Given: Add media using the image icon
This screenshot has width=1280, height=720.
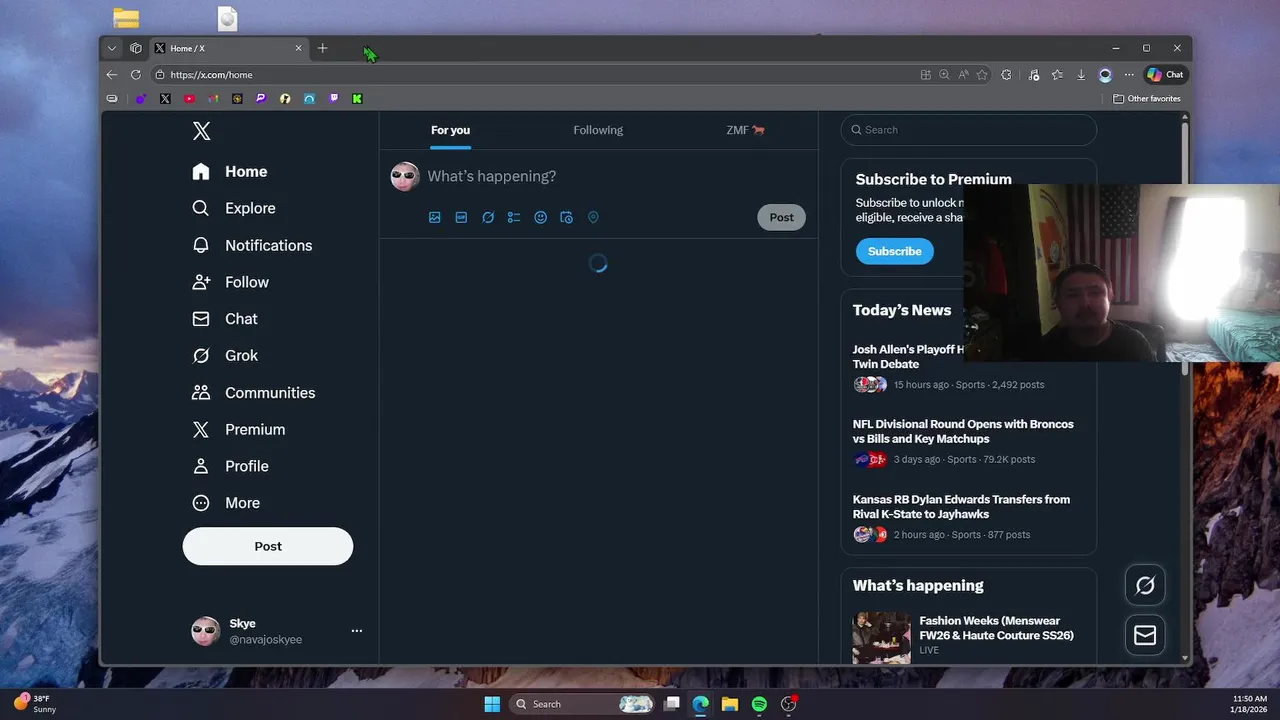Looking at the screenshot, I should (435, 217).
